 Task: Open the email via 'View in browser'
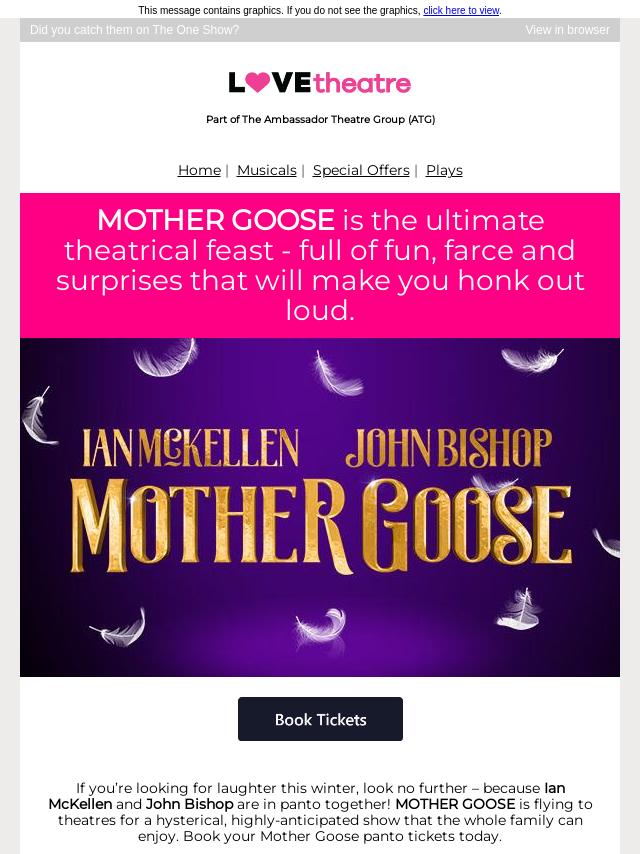tap(568, 30)
